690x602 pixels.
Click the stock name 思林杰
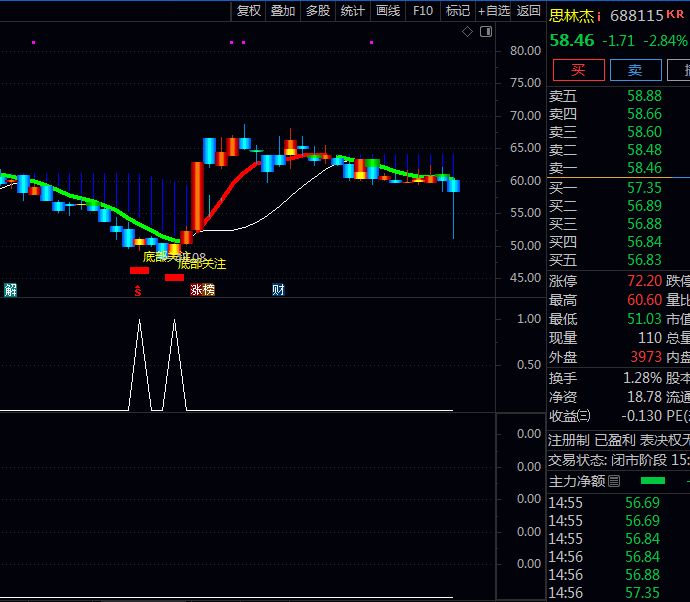(571, 16)
